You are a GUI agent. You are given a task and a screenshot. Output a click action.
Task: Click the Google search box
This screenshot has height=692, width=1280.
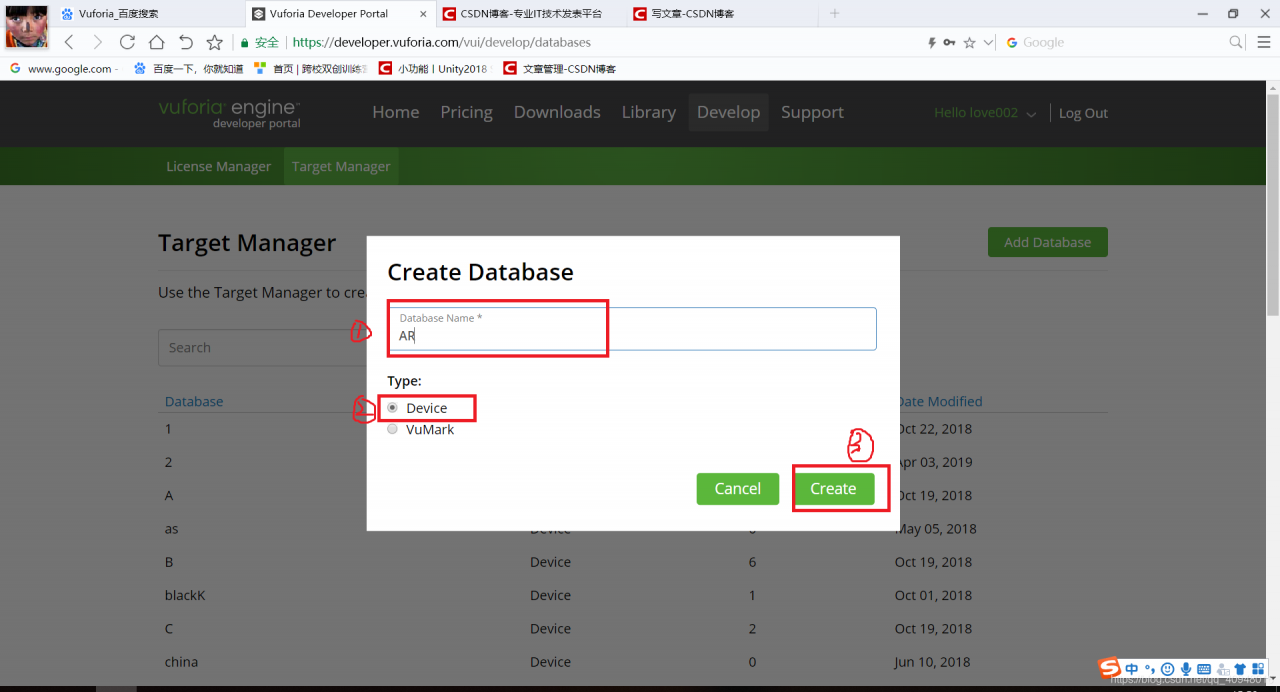[x=1115, y=43]
